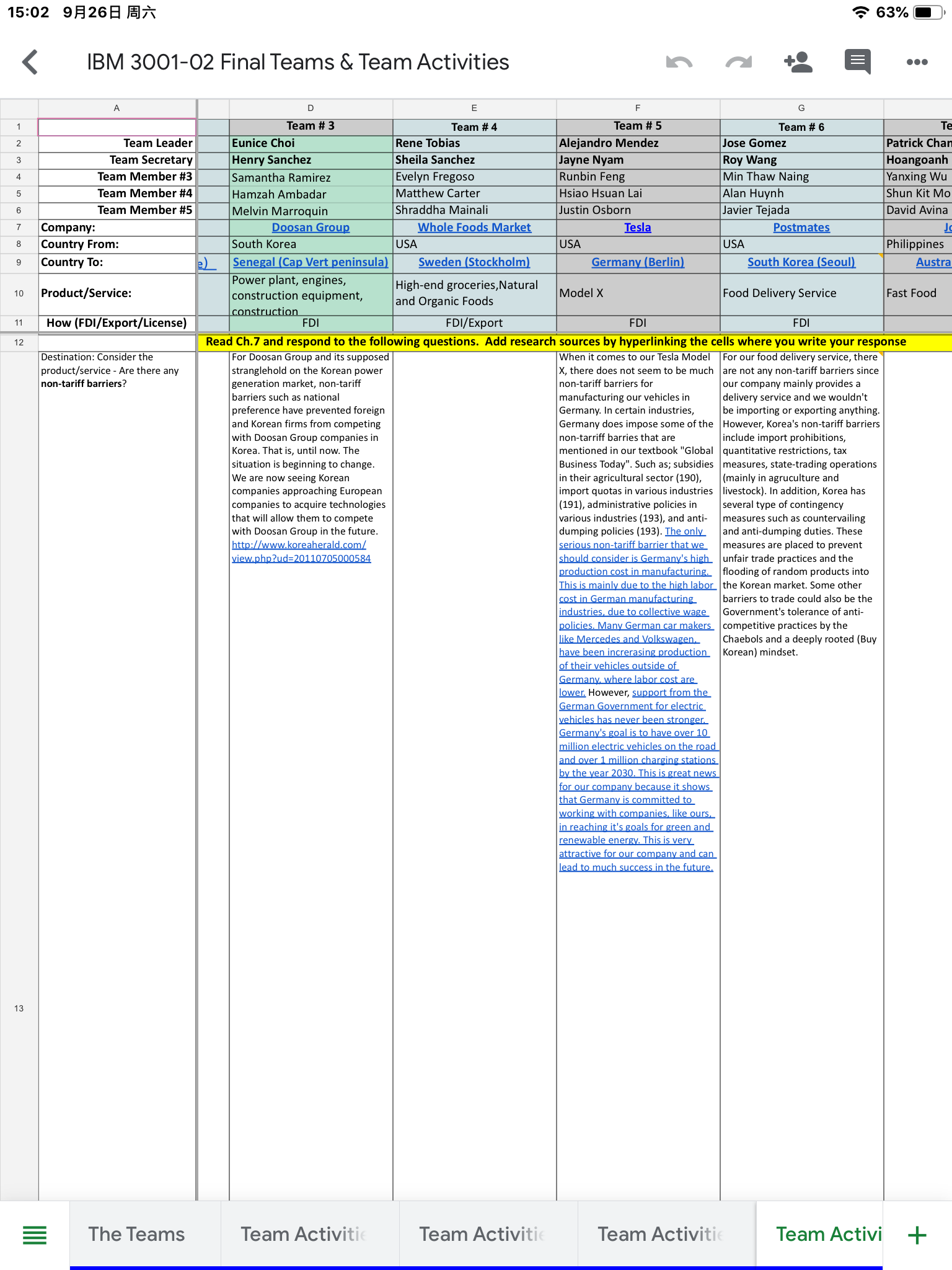Select the 'Team Secretary' label cell
952x1270 pixels.
point(117,160)
